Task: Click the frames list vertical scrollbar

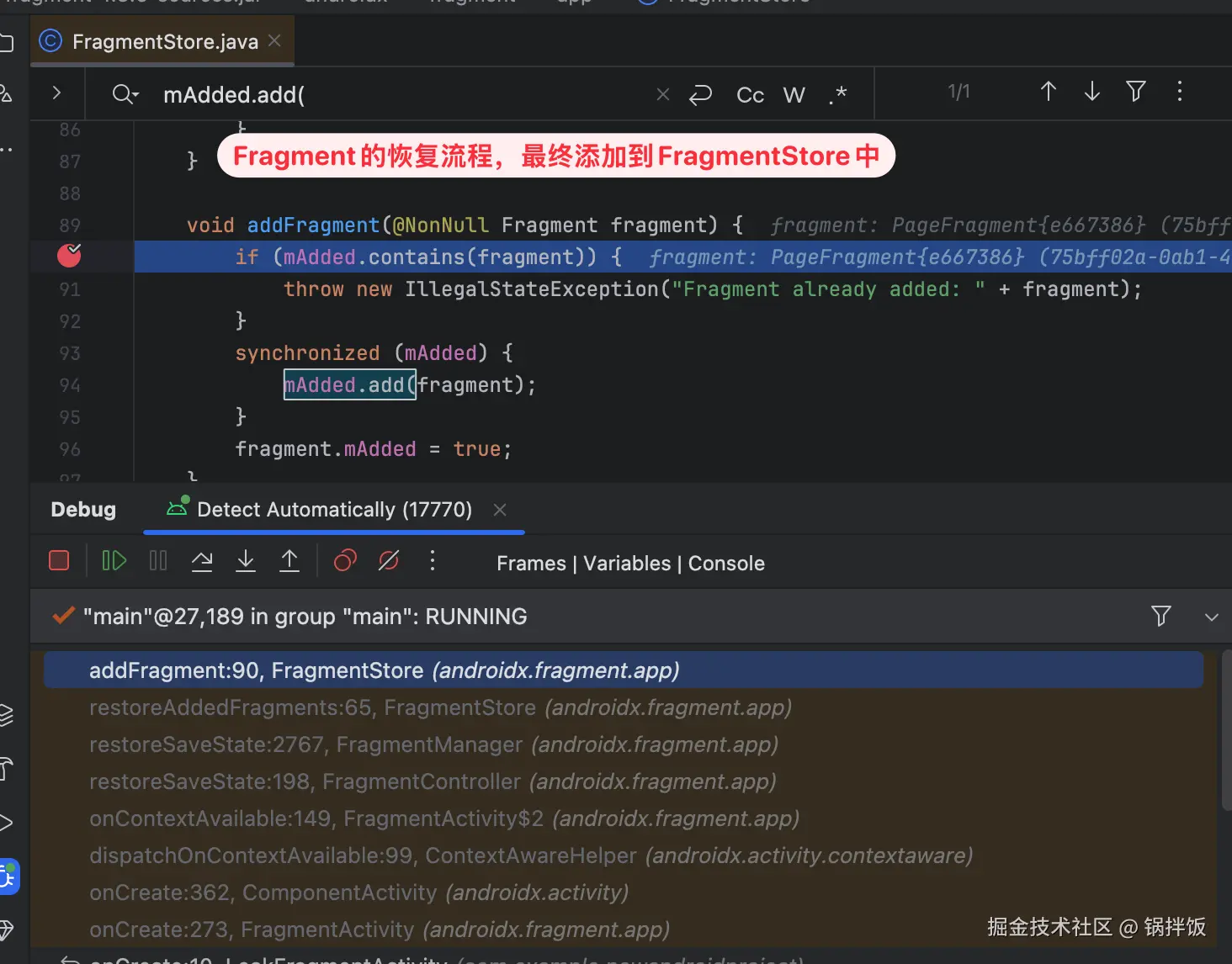Action: point(1226,729)
